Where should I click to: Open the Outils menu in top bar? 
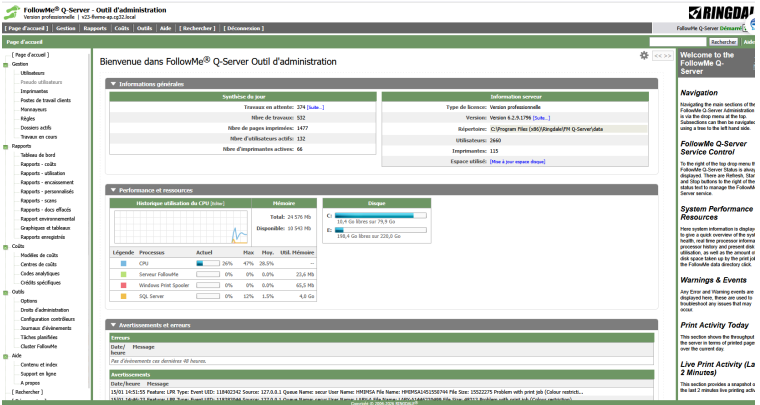click(x=144, y=28)
